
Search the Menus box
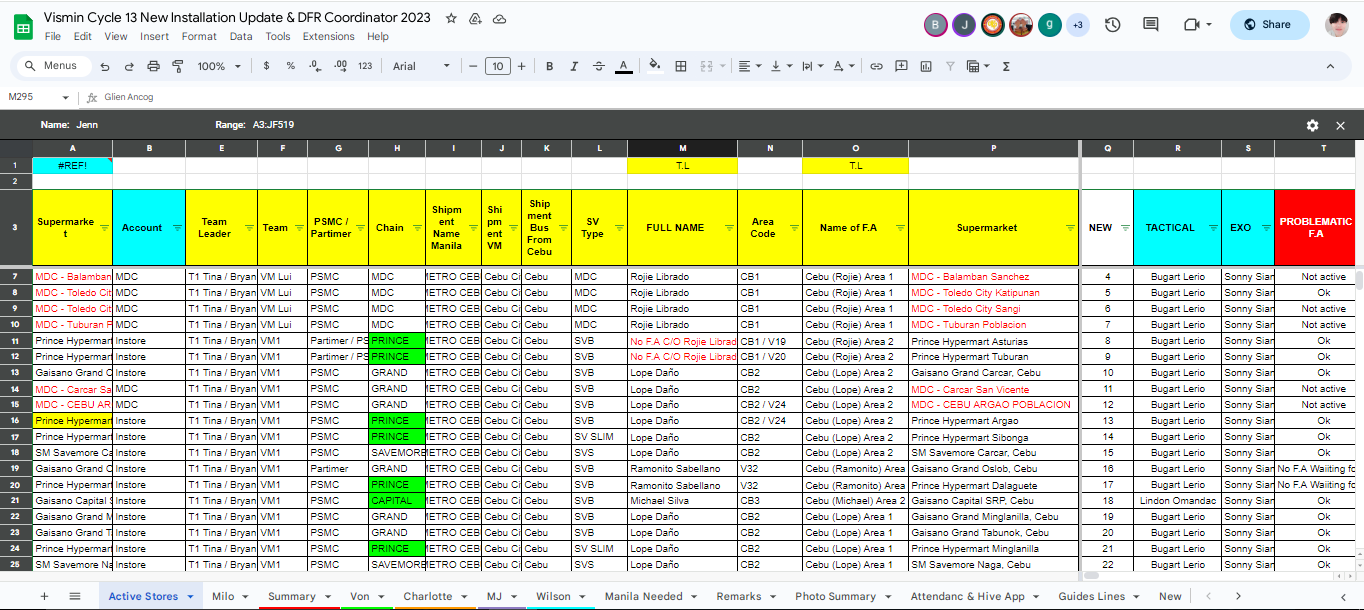coord(52,66)
